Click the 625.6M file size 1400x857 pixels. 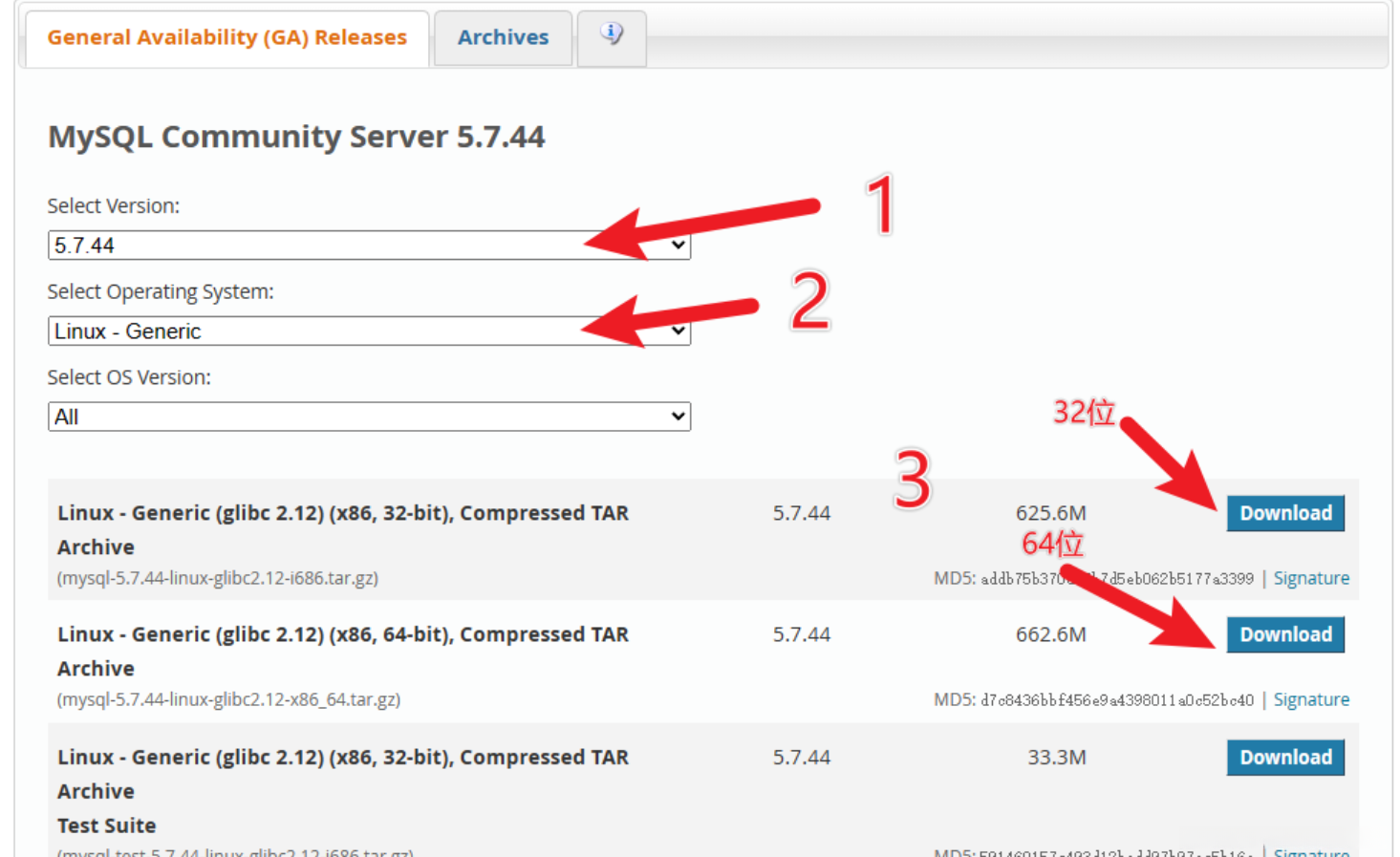[1051, 513]
